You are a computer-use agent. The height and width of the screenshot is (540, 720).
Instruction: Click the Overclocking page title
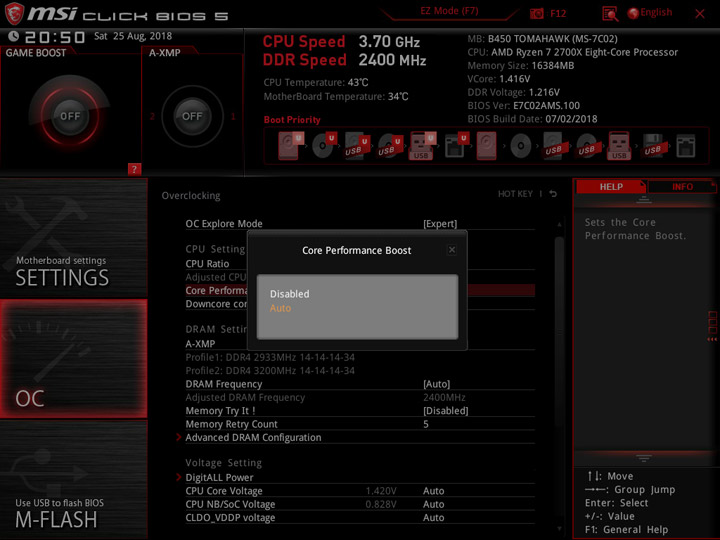click(191, 196)
